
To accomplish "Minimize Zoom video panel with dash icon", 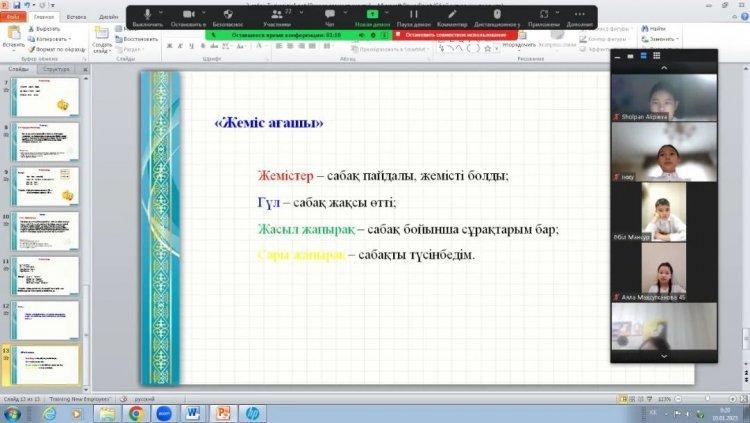I will (618, 56).
